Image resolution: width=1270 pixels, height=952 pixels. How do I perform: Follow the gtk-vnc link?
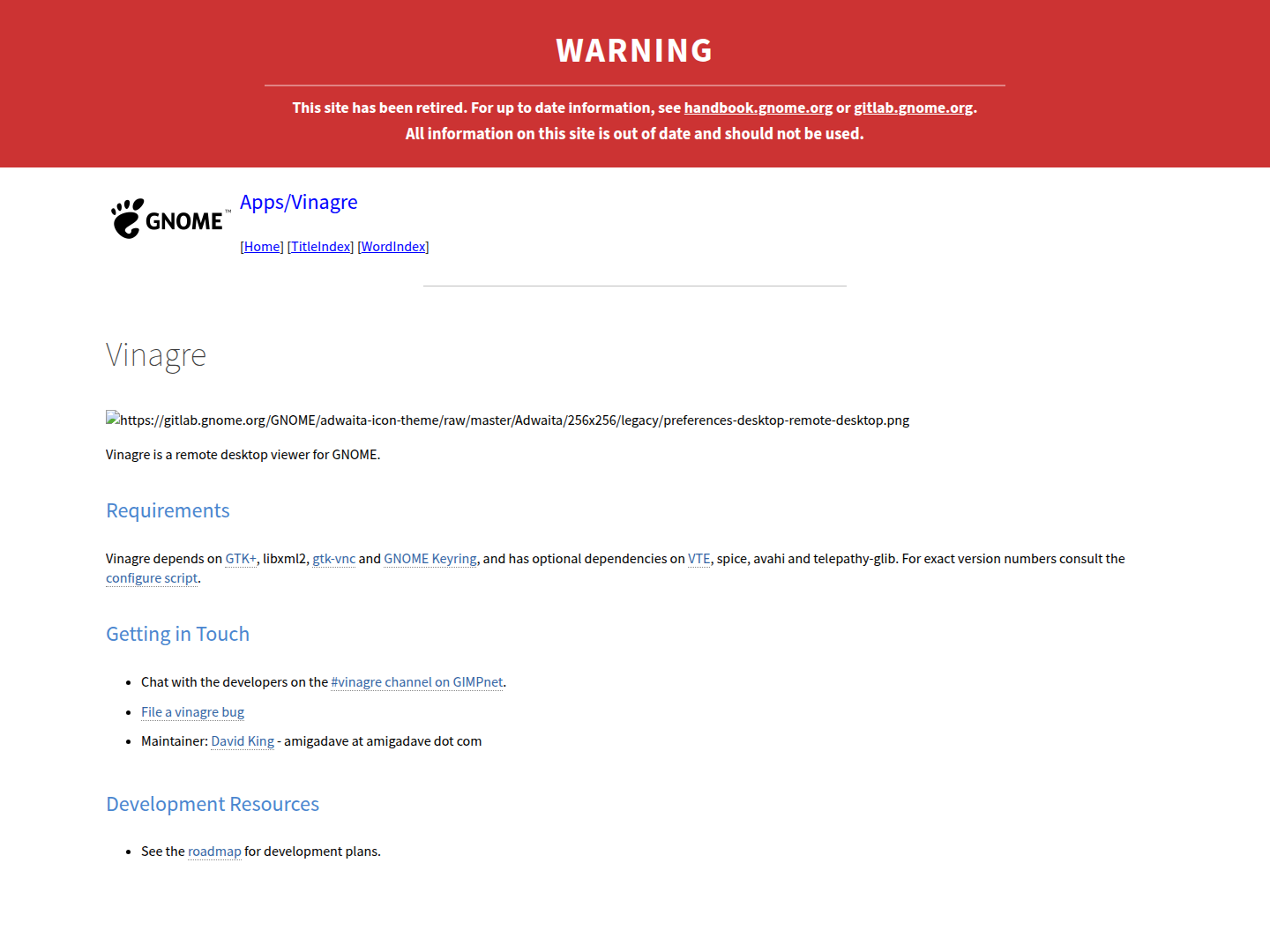pos(334,559)
